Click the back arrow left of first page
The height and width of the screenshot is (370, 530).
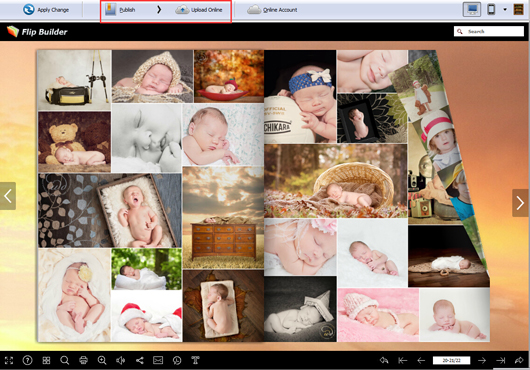[x=384, y=361]
